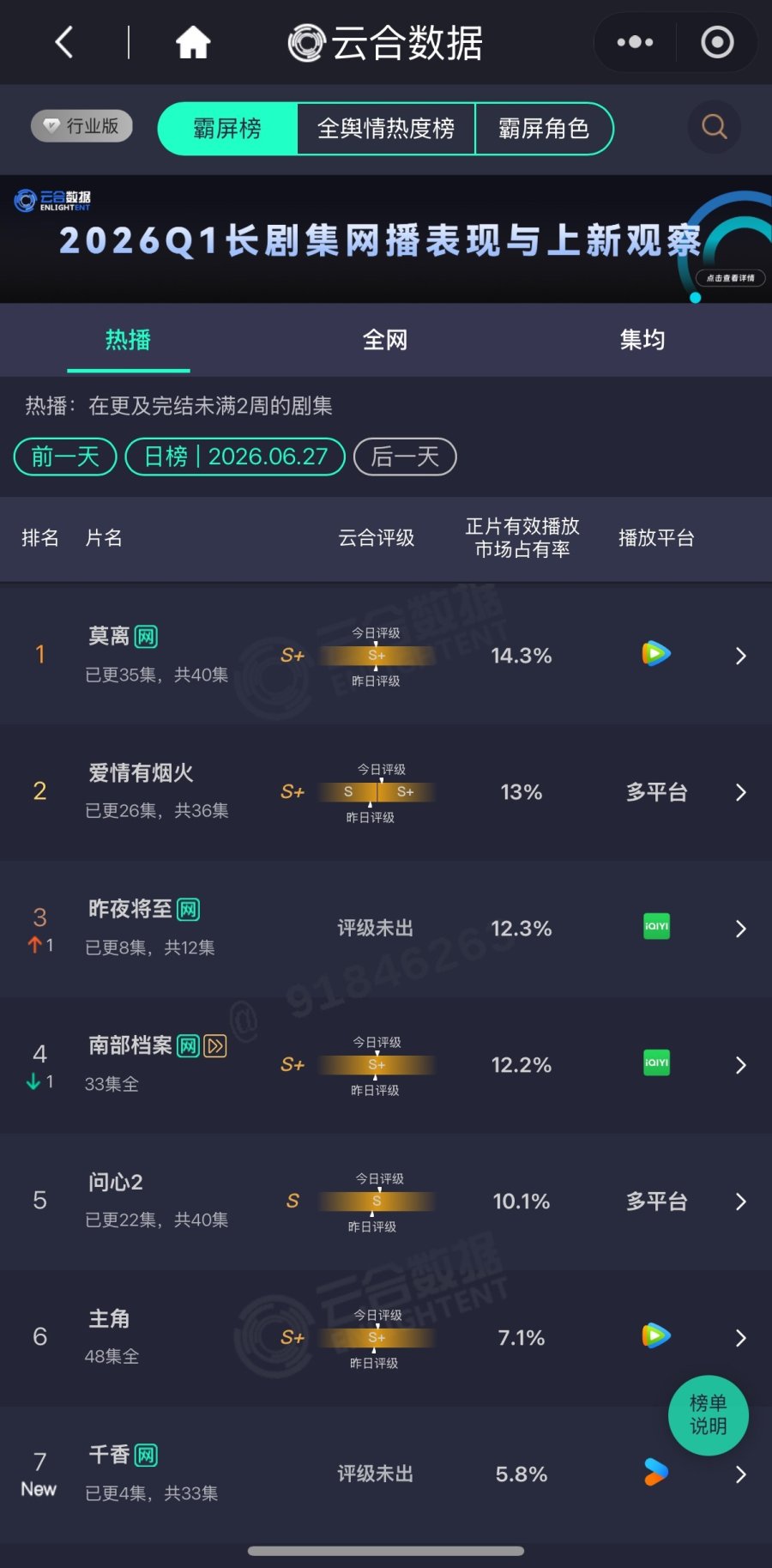Select the 霸屏榜 segment
772x1568 pixels.
(227, 129)
